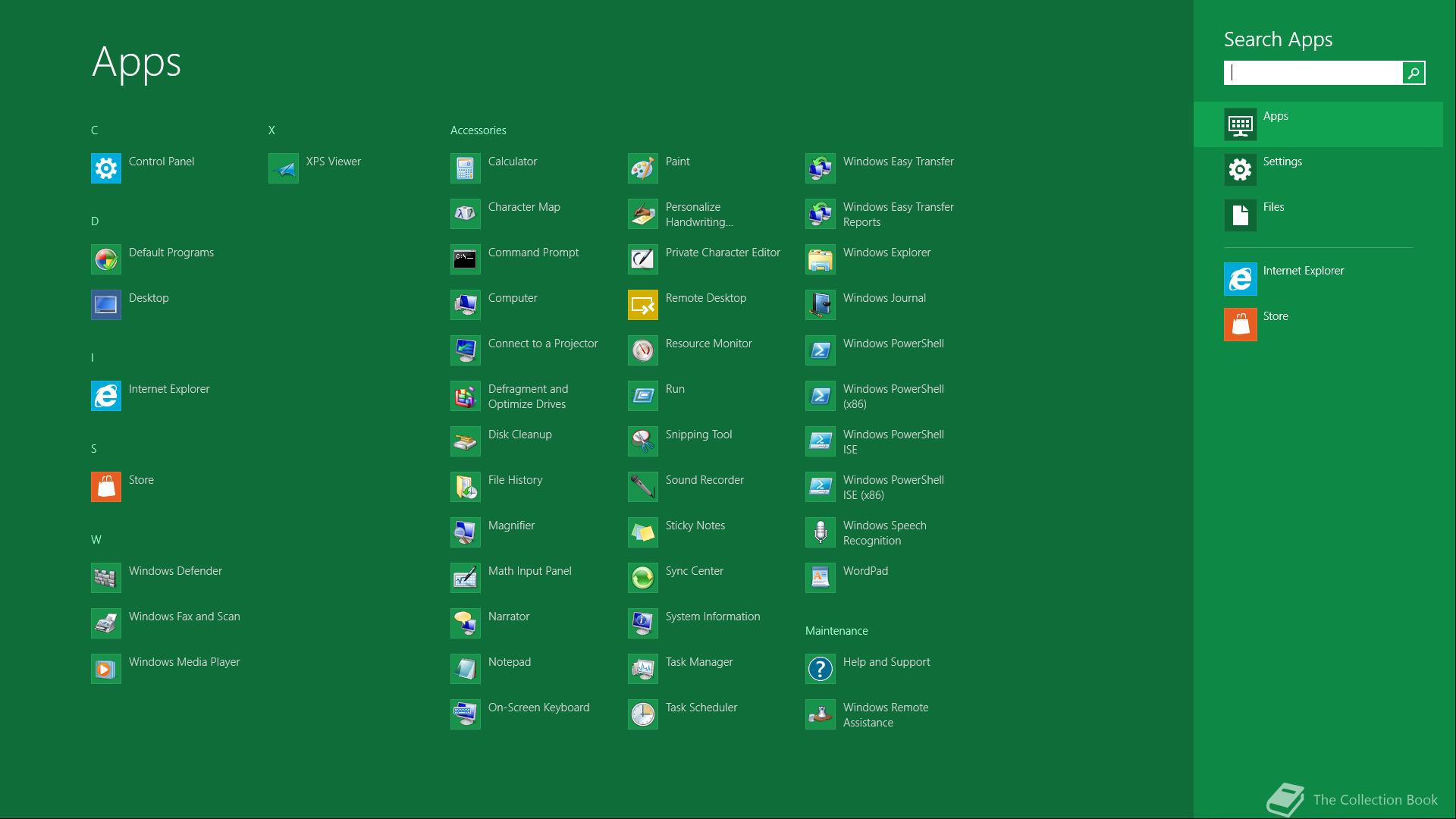1456x819 pixels.
Task: Open Windows Speech Recognition microphone icon
Action: (x=821, y=532)
